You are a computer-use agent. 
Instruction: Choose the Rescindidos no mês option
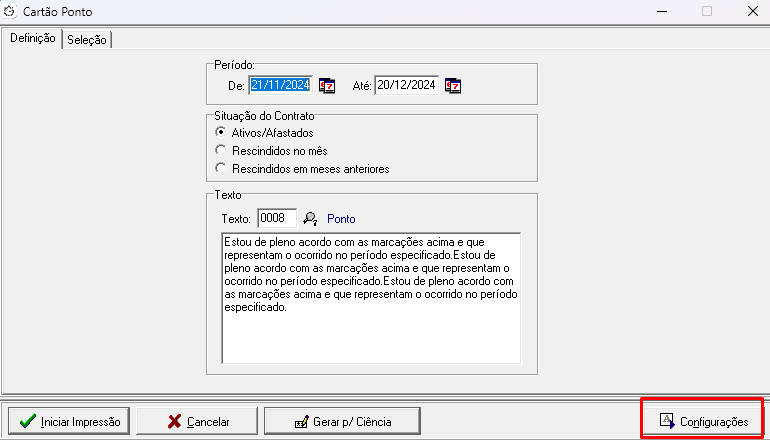pyautogui.click(x=220, y=150)
